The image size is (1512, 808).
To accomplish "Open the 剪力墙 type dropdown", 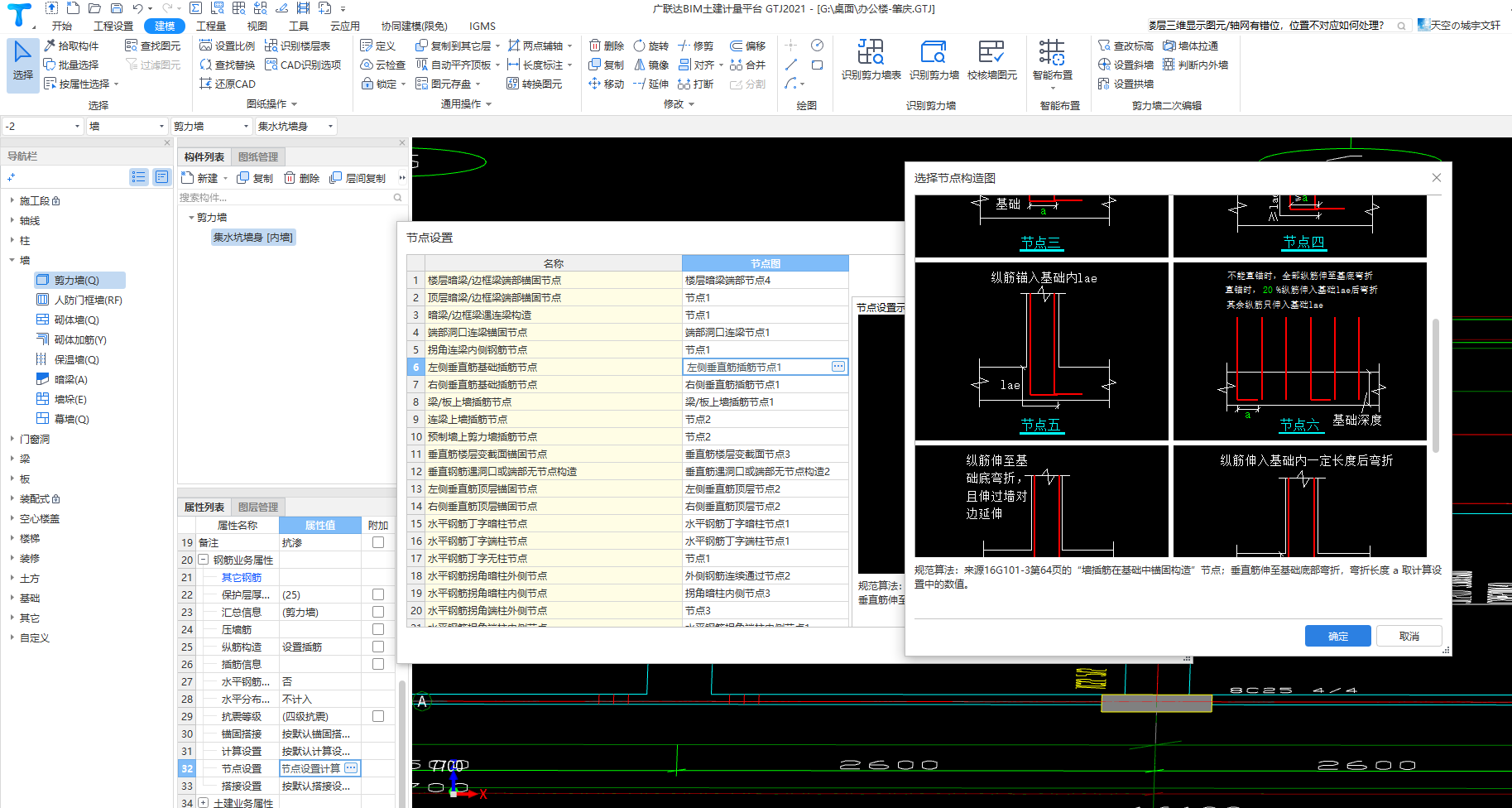I will tap(211, 126).
